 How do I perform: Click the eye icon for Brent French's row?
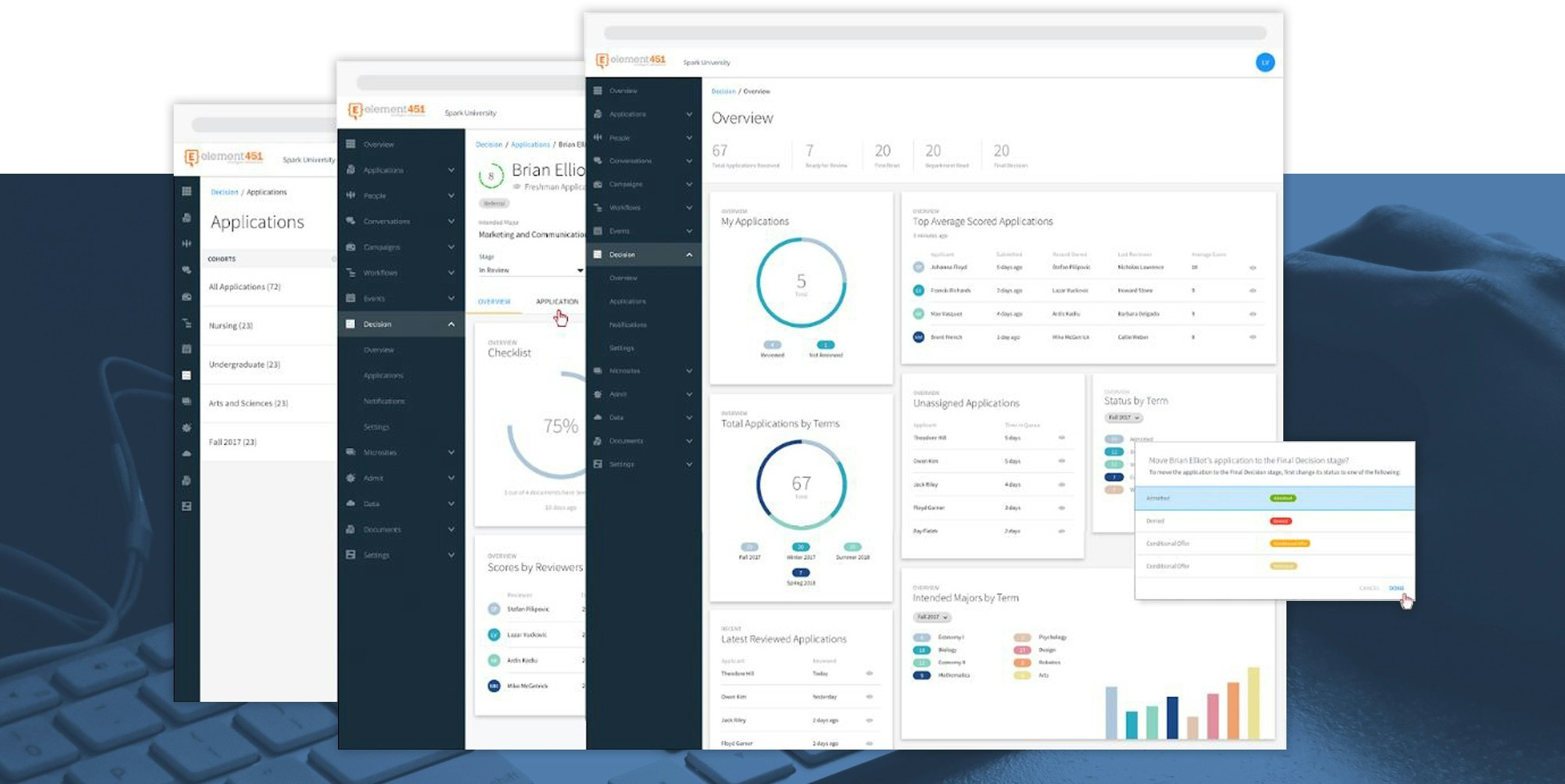click(1252, 337)
